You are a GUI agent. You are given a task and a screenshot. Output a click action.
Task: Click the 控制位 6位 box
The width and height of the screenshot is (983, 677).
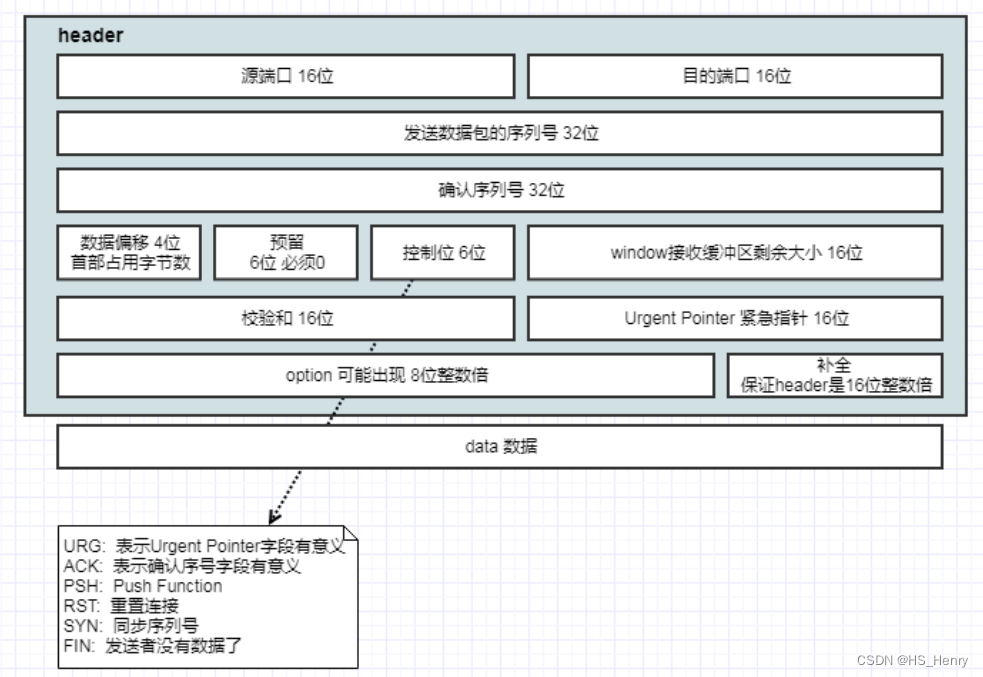coord(443,253)
